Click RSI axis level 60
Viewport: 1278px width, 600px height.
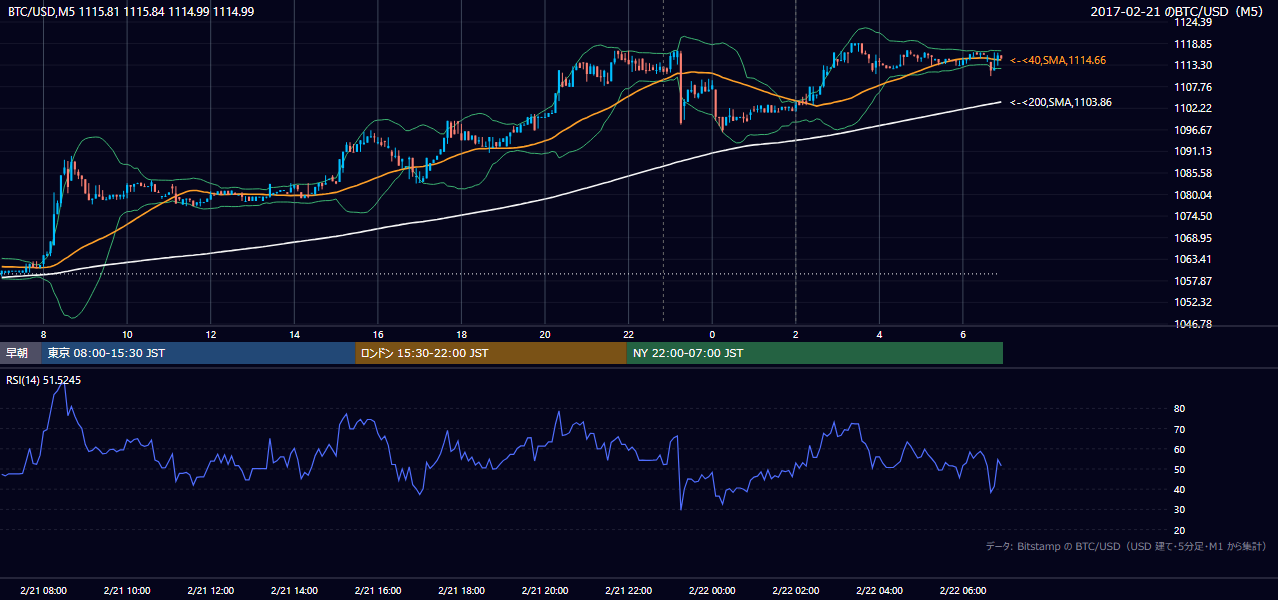click(1180, 449)
